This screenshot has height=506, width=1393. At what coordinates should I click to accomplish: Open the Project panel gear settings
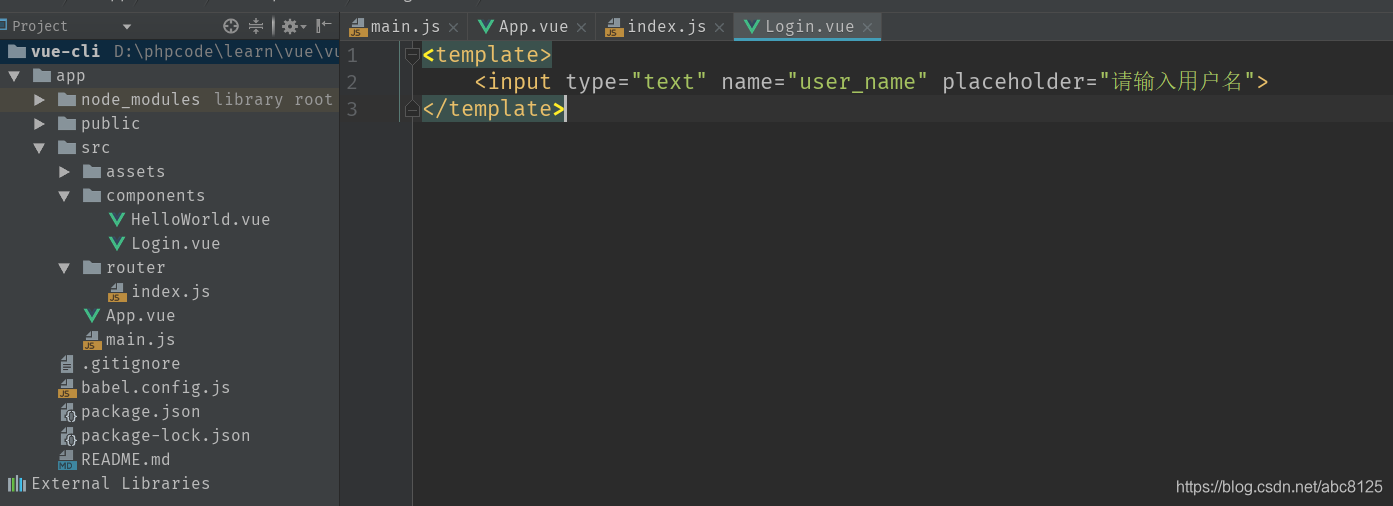click(x=291, y=27)
